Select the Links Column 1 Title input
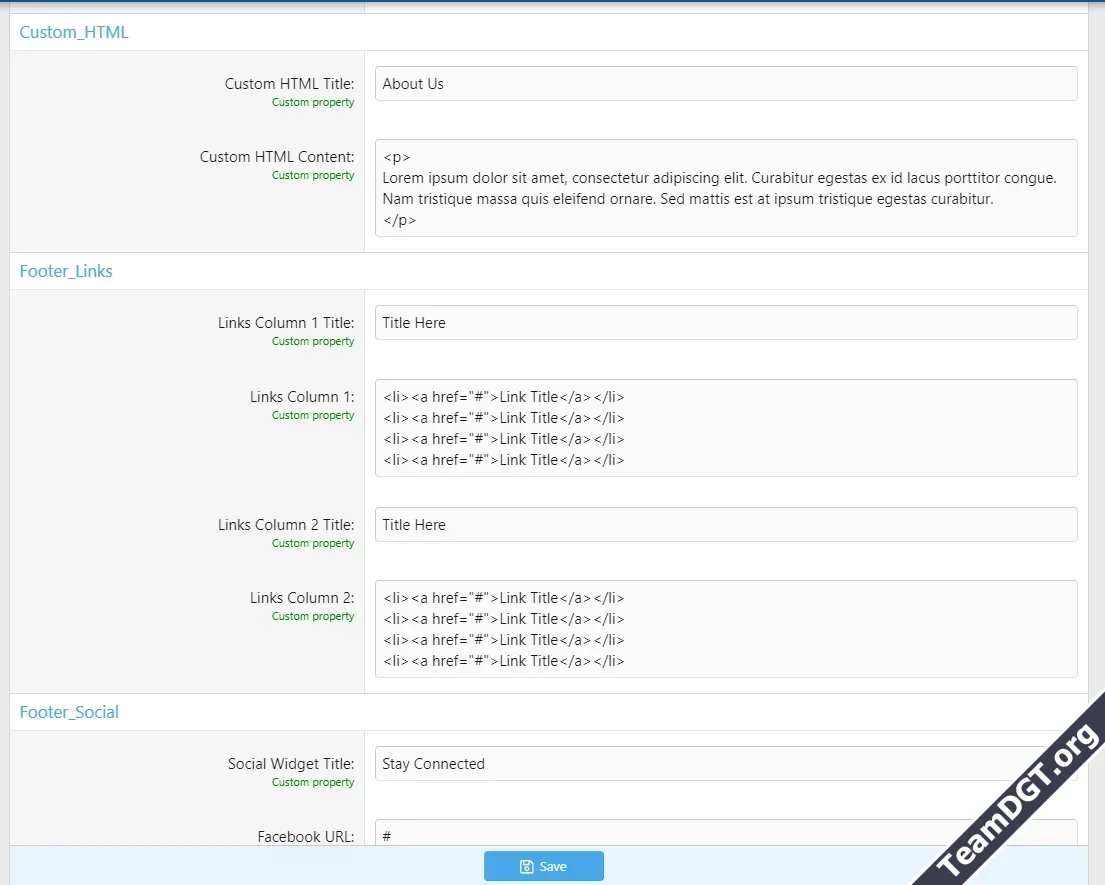The height and width of the screenshot is (885, 1105). 726,323
